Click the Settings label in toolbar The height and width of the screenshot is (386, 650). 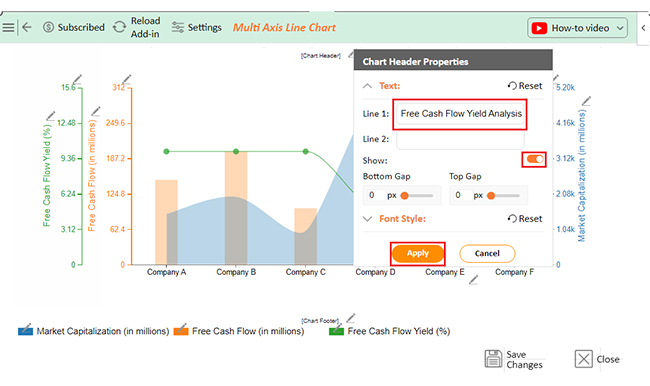(205, 27)
